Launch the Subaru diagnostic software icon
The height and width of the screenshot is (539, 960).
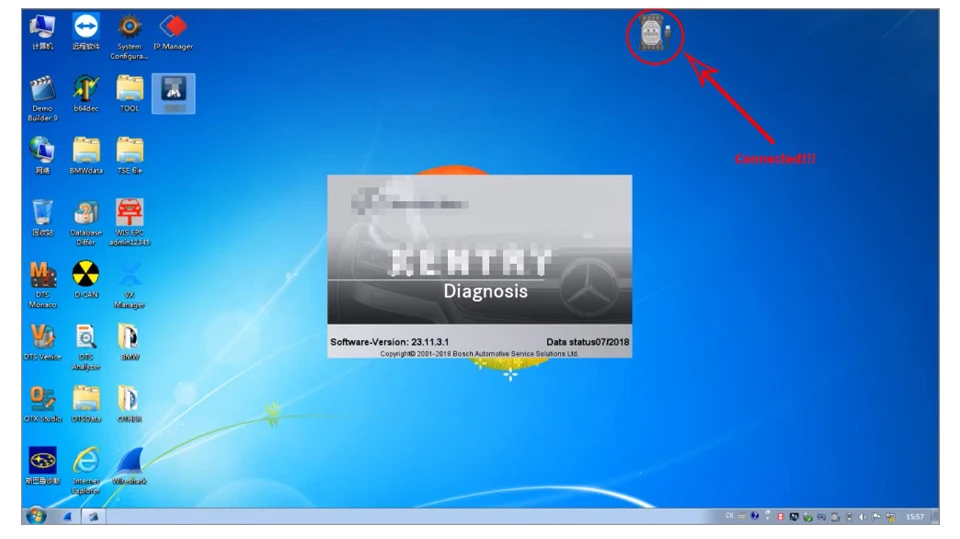(42, 466)
